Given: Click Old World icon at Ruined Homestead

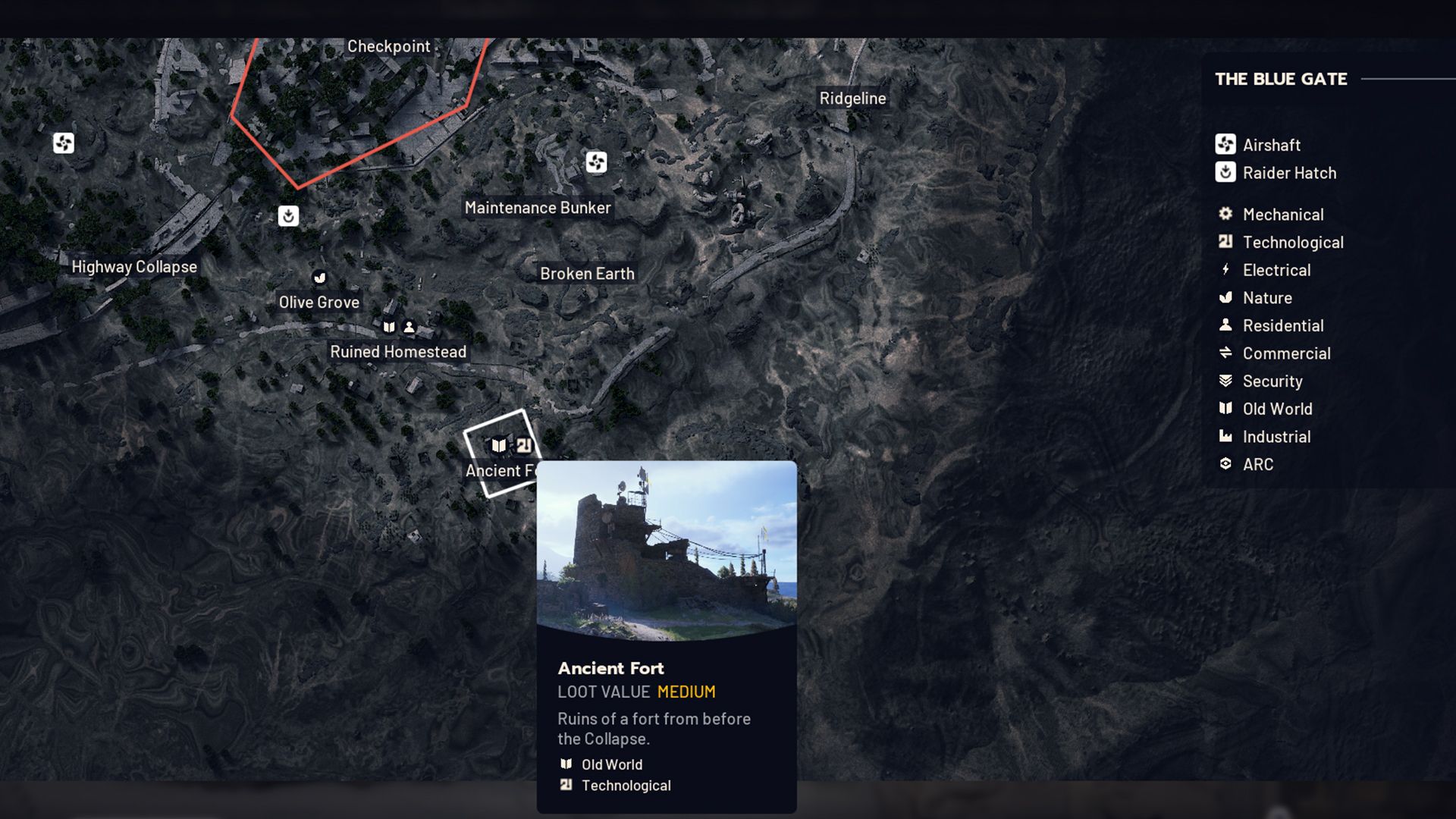Looking at the screenshot, I should 389,328.
